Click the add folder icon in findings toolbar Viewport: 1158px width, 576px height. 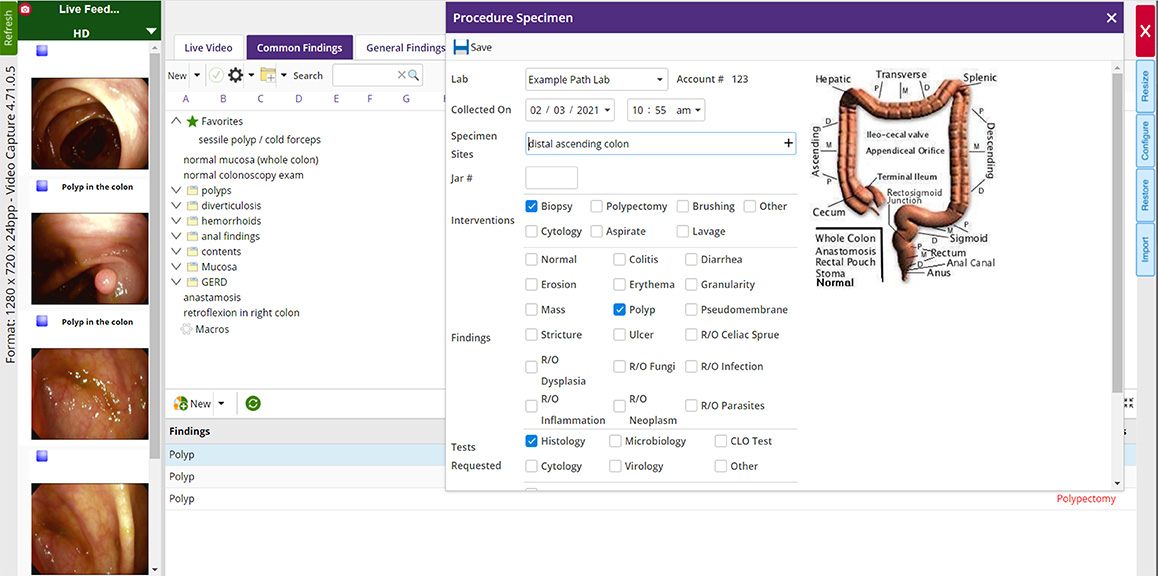point(268,75)
